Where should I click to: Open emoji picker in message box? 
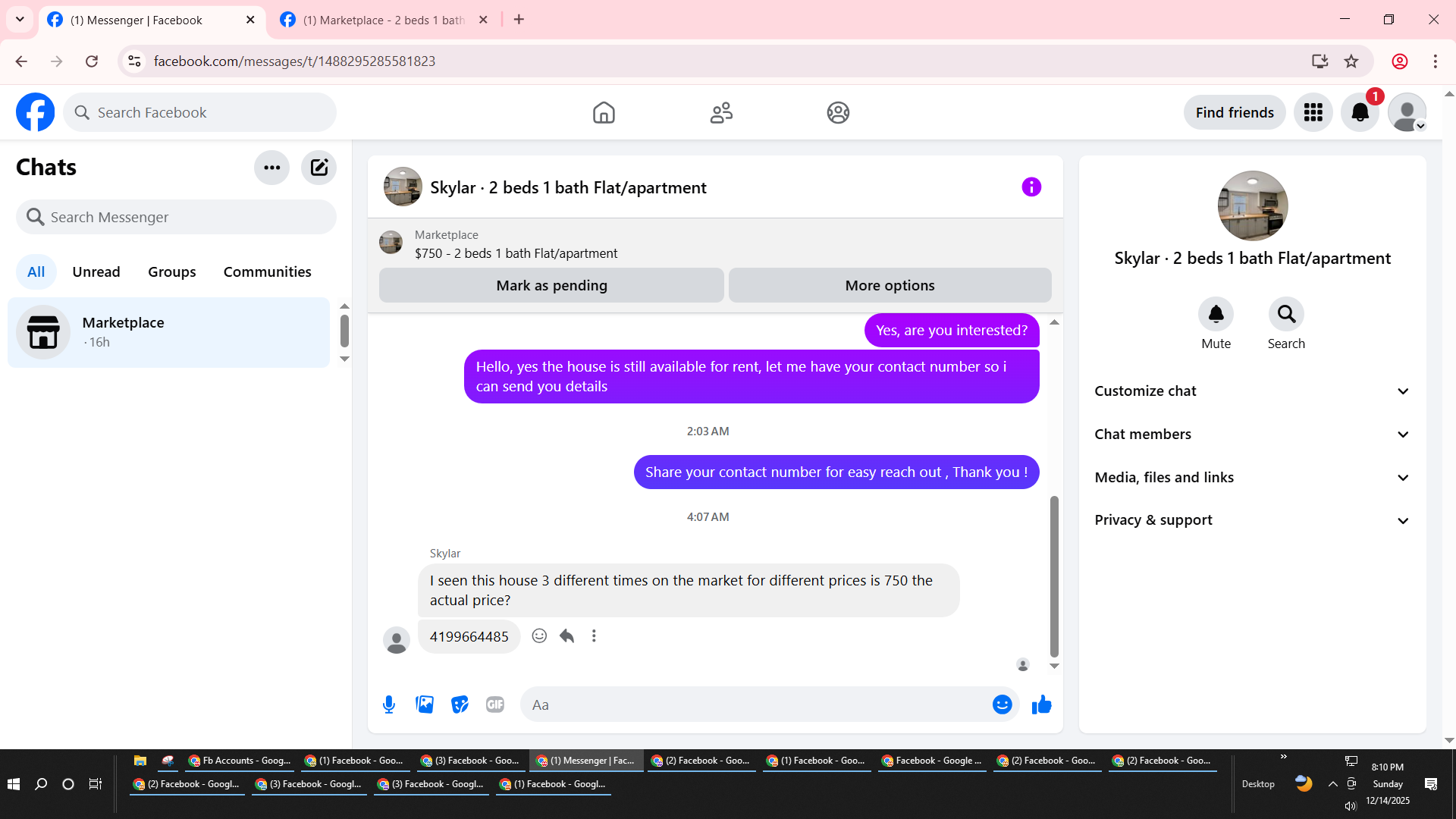(1002, 704)
